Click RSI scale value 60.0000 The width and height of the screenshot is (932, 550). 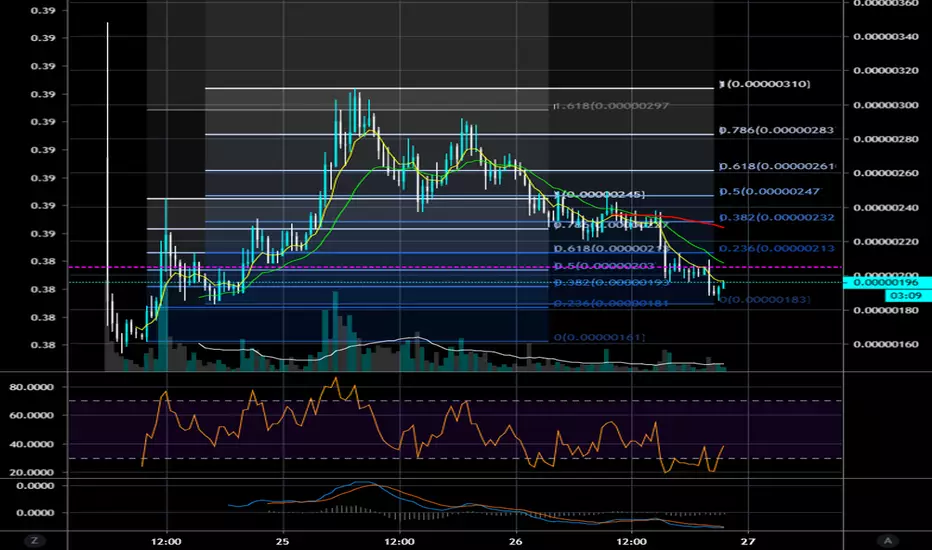pos(32,415)
